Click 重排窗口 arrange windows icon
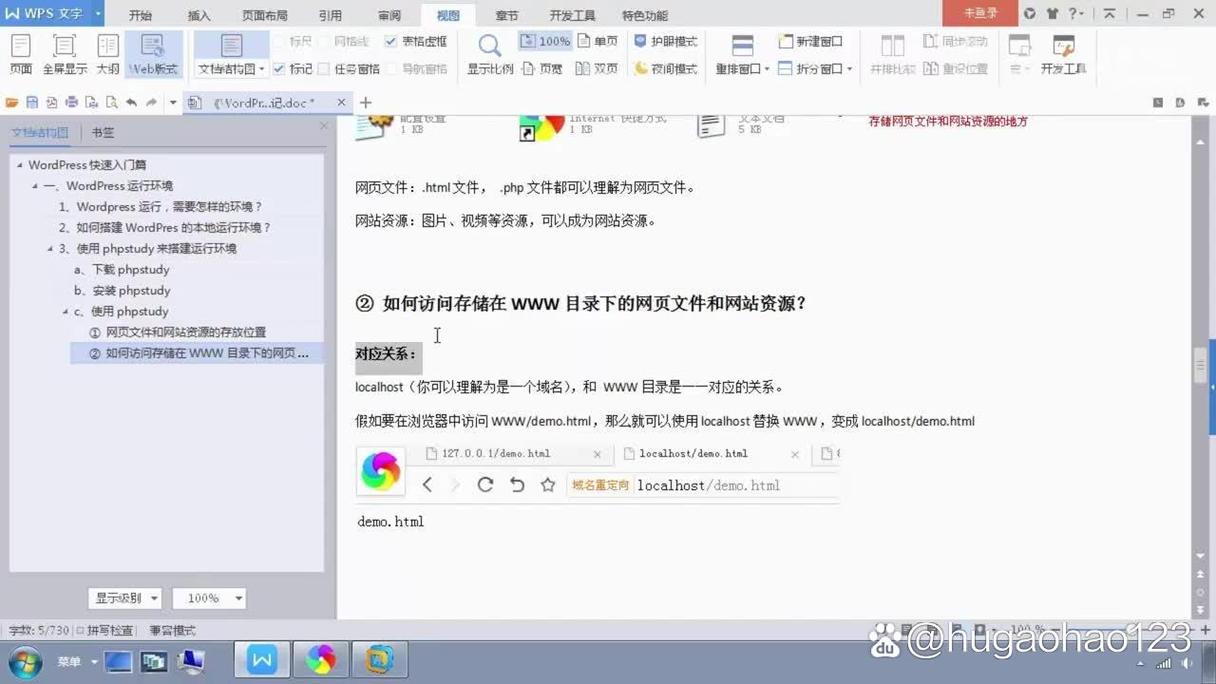Image resolution: width=1216 pixels, height=684 pixels. coord(742,46)
